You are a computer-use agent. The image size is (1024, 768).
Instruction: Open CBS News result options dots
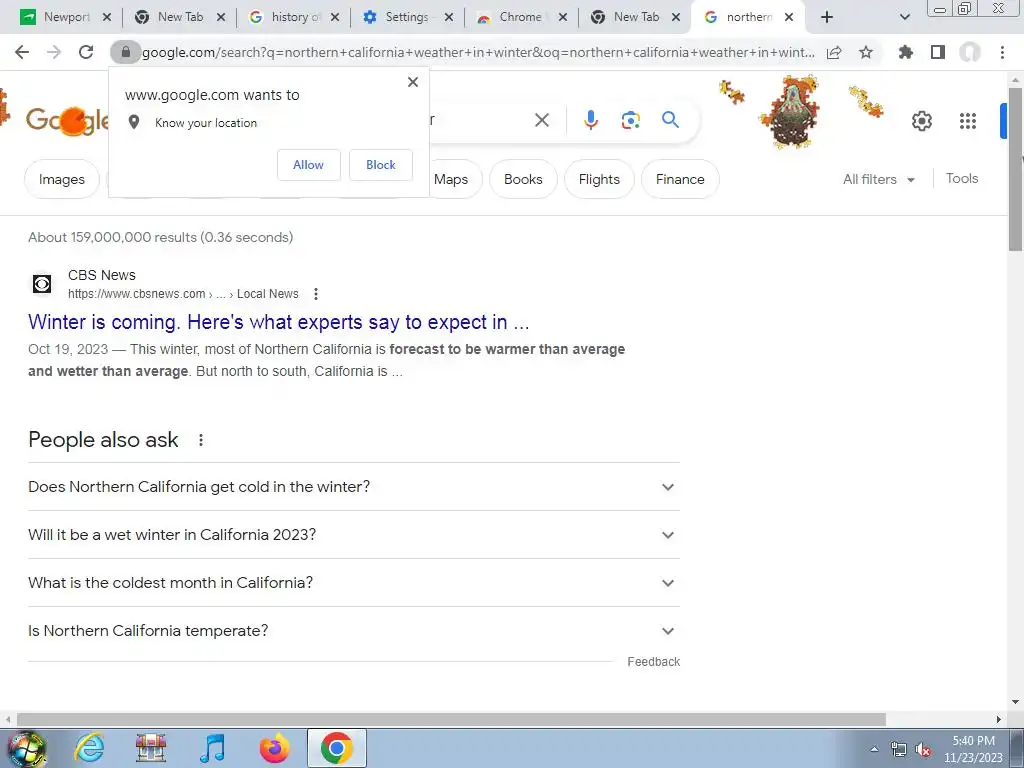[315, 294]
